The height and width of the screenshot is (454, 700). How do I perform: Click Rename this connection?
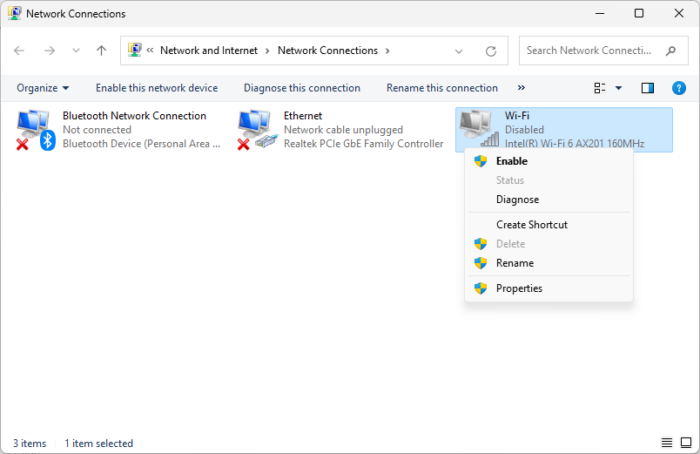pyautogui.click(x=441, y=88)
